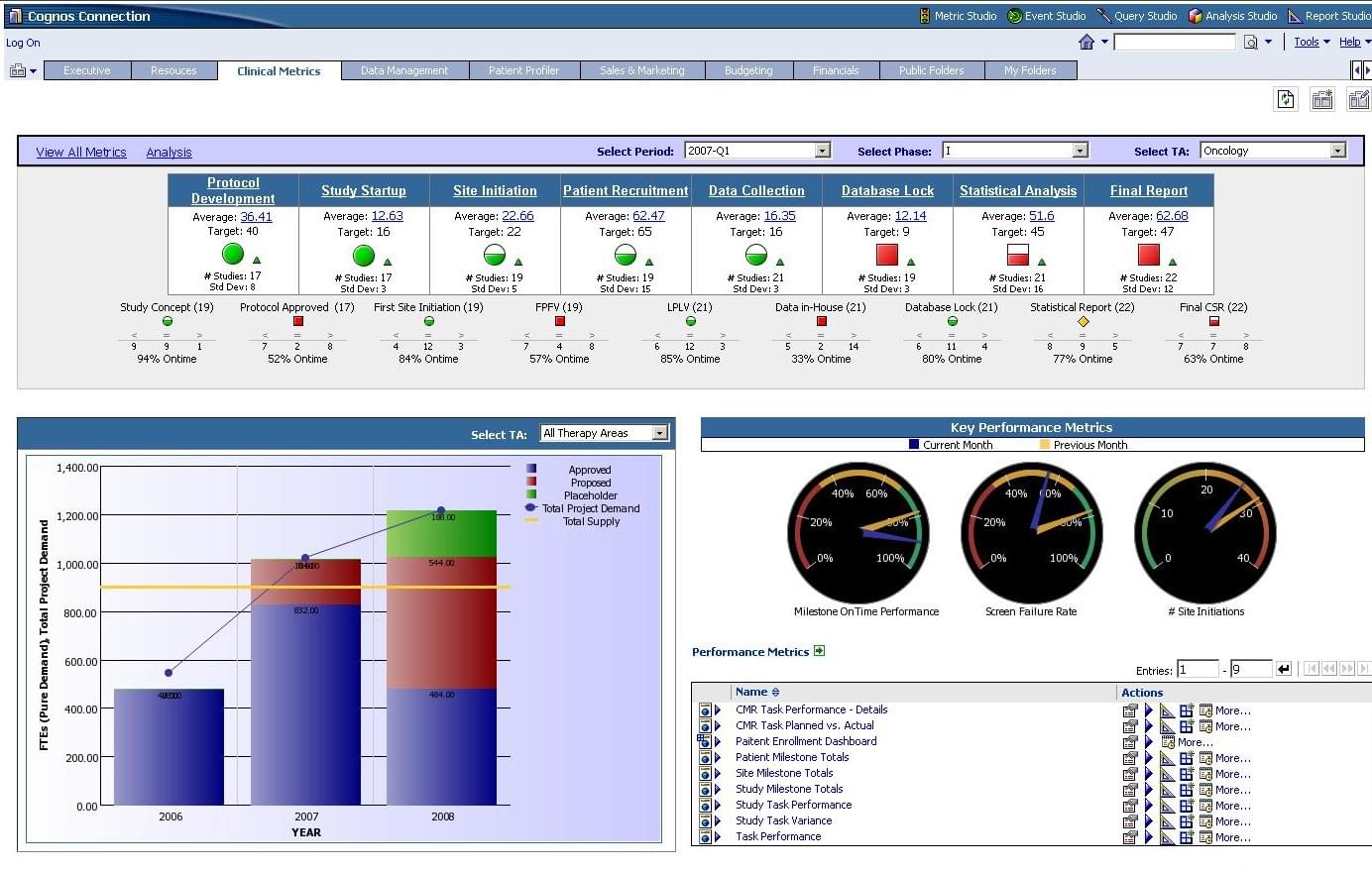
Task: Open Analysis Studio
Action: (x=1232, y=16)
